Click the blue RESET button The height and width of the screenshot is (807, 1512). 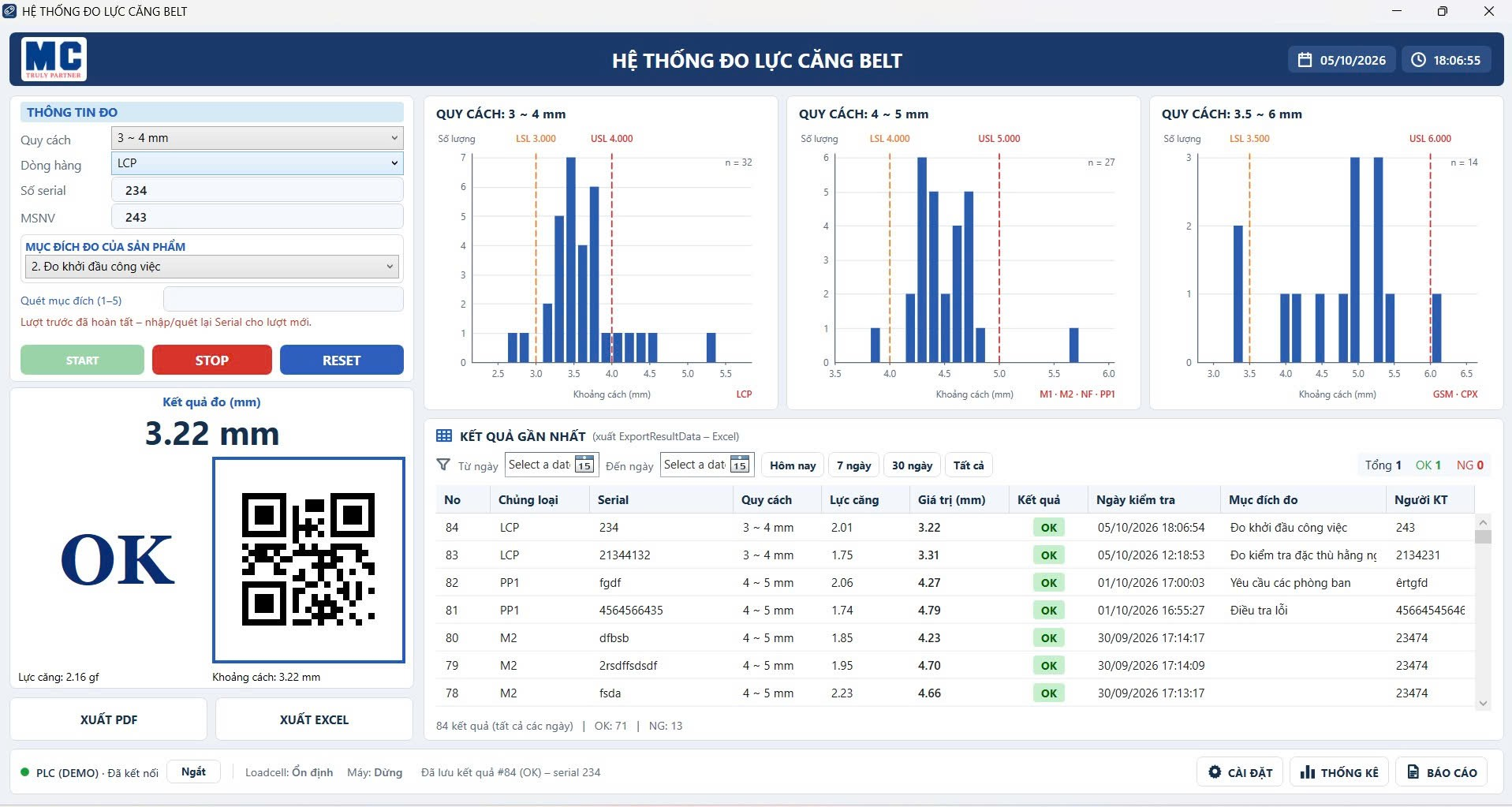(x=342, y=360)
